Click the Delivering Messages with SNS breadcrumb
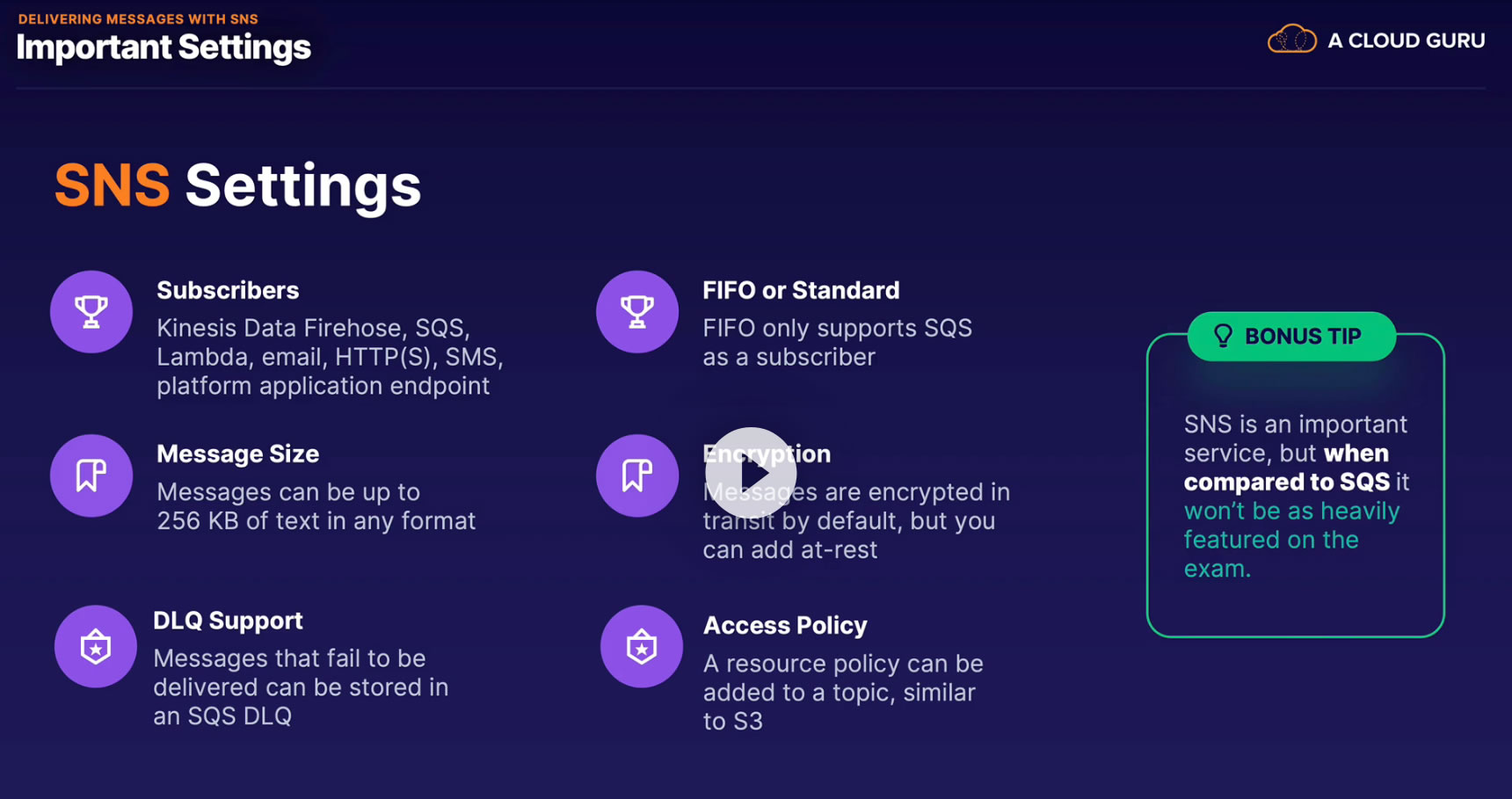This screenshot has height=799, width=1512. tap(138, 18)
